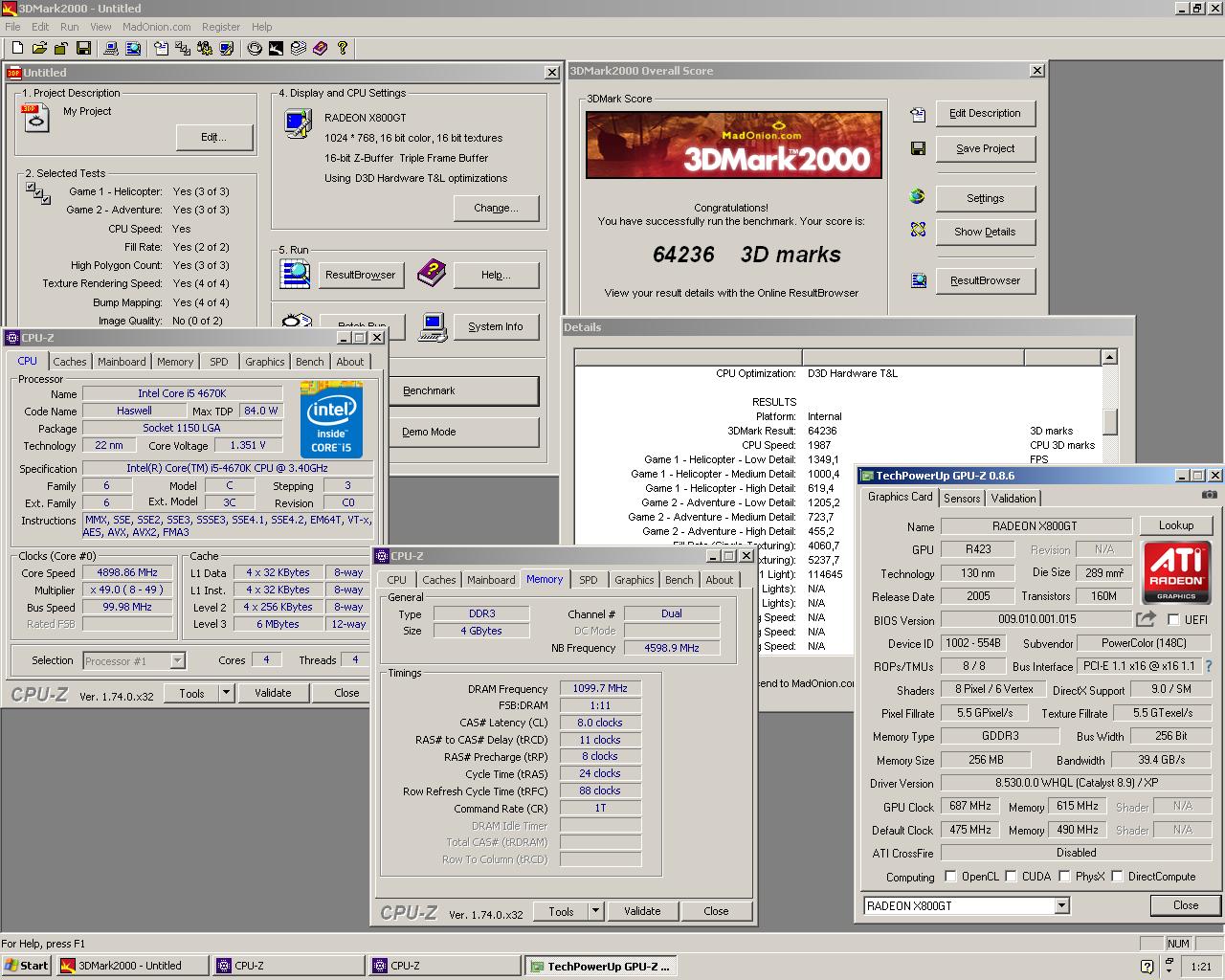Click the 3DMark2000 banner image

(734, 145)
